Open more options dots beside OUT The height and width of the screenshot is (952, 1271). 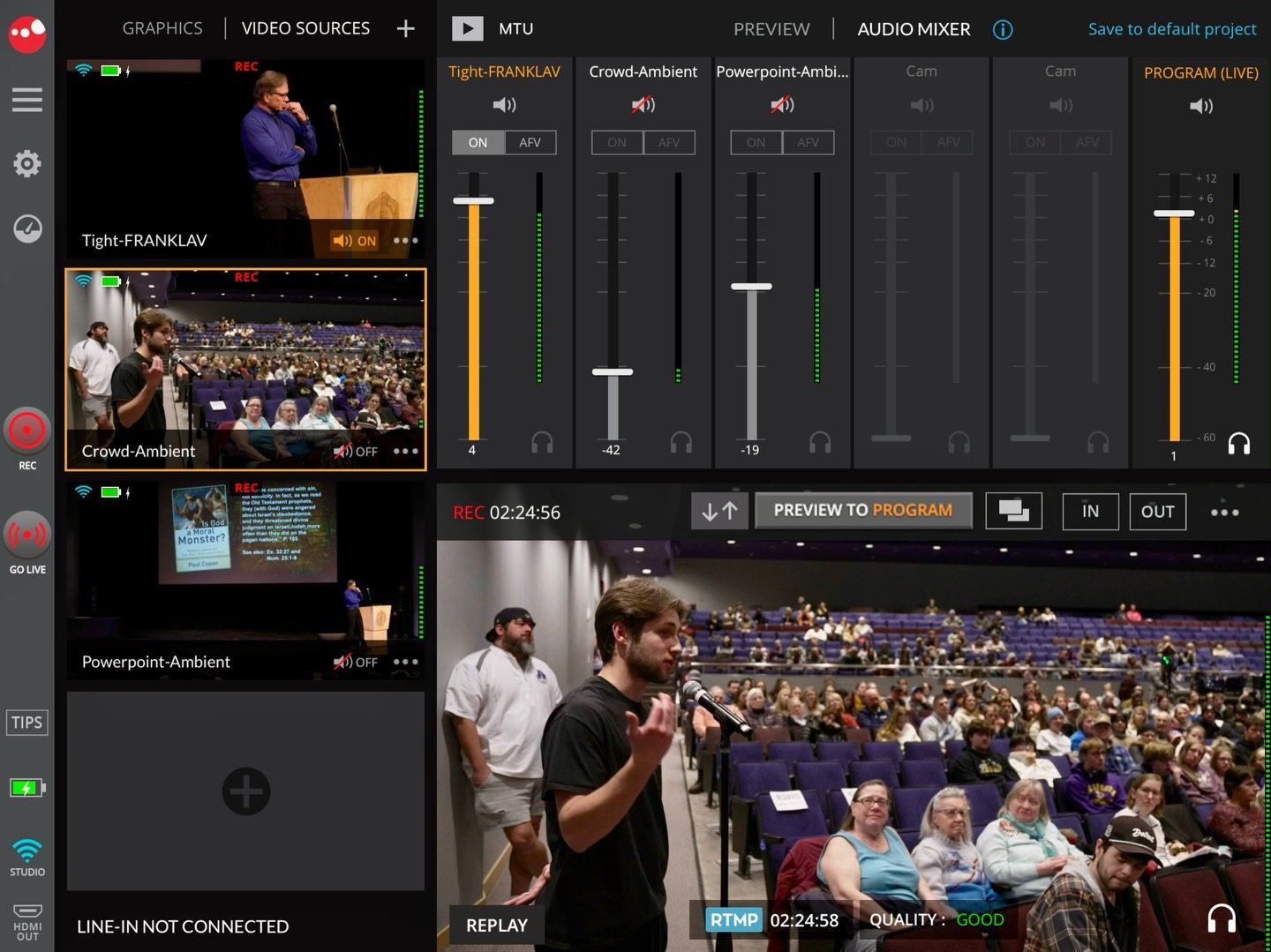pyautogui.click(x=1225, y=512)
